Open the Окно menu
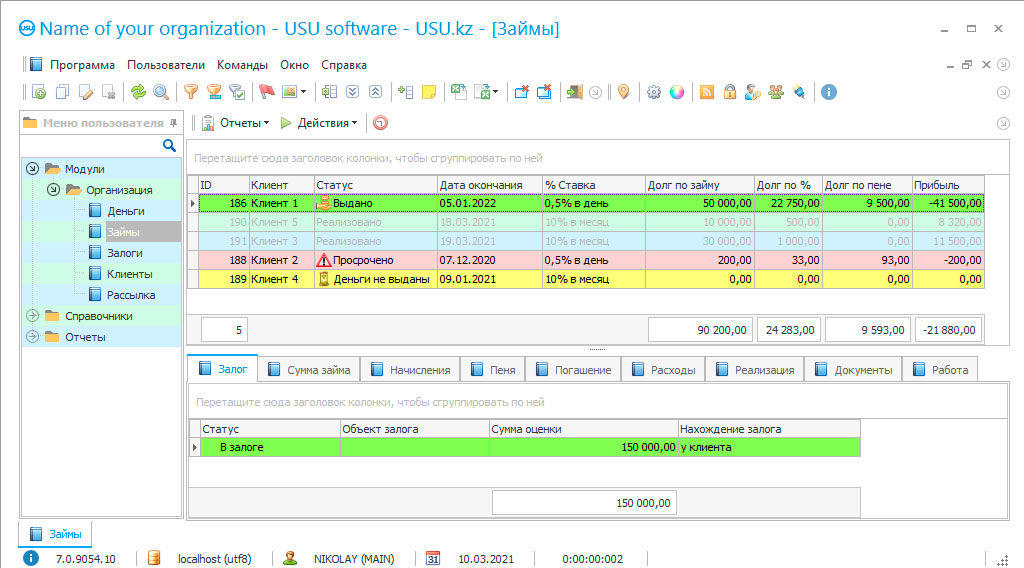 point(295,65)
